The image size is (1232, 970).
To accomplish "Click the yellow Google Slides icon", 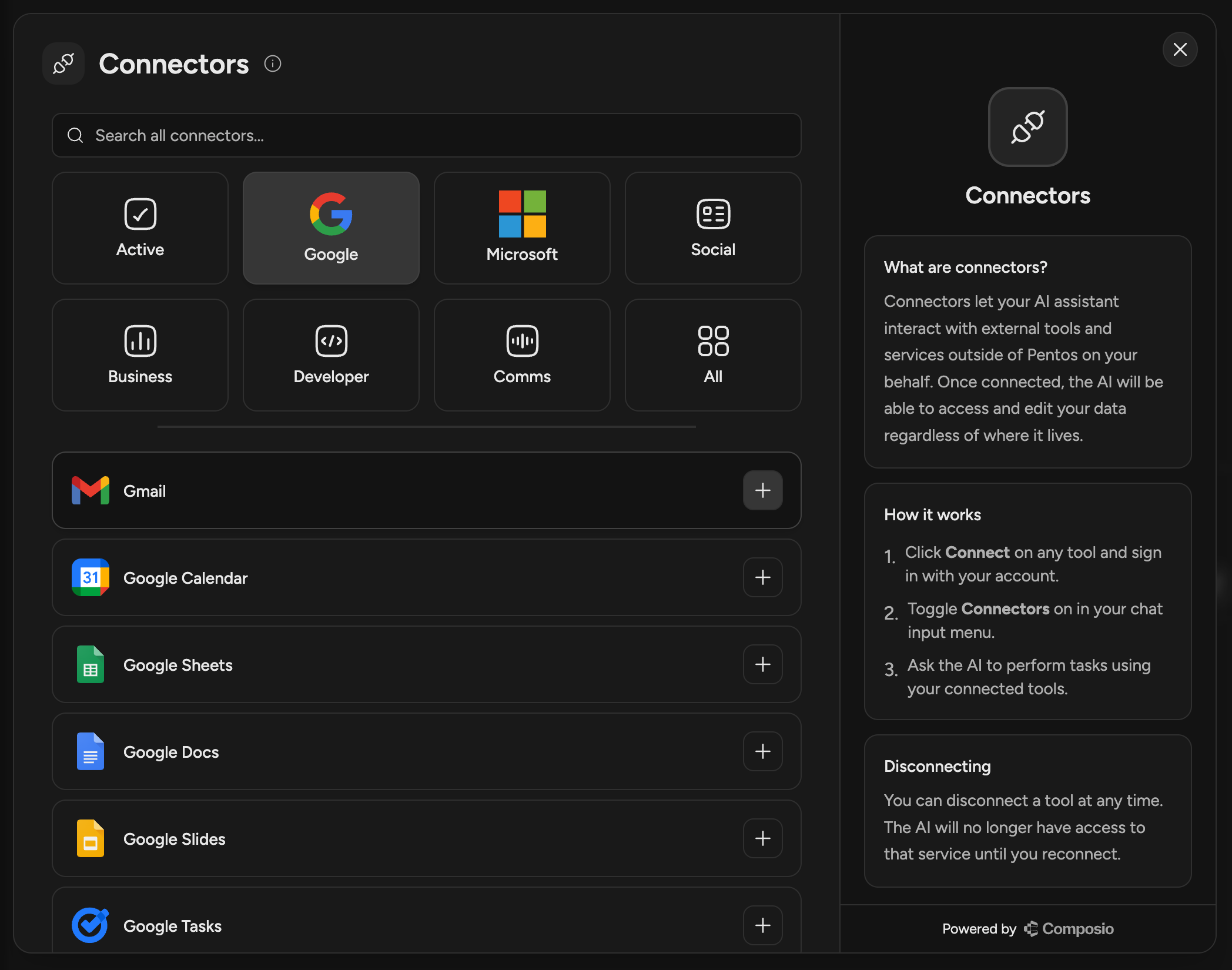I will click(91, 838).
